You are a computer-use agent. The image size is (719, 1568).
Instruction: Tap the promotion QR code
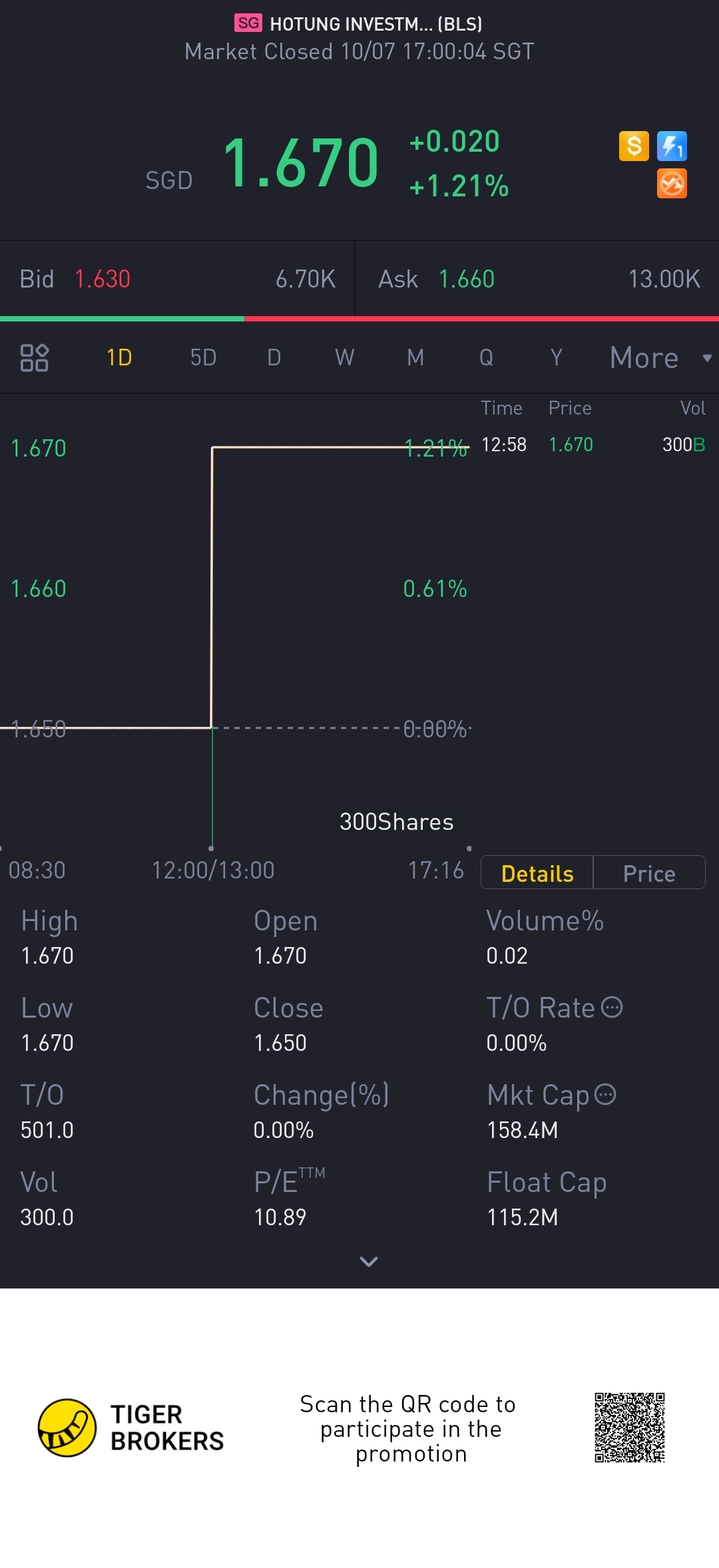point(630,1428)
